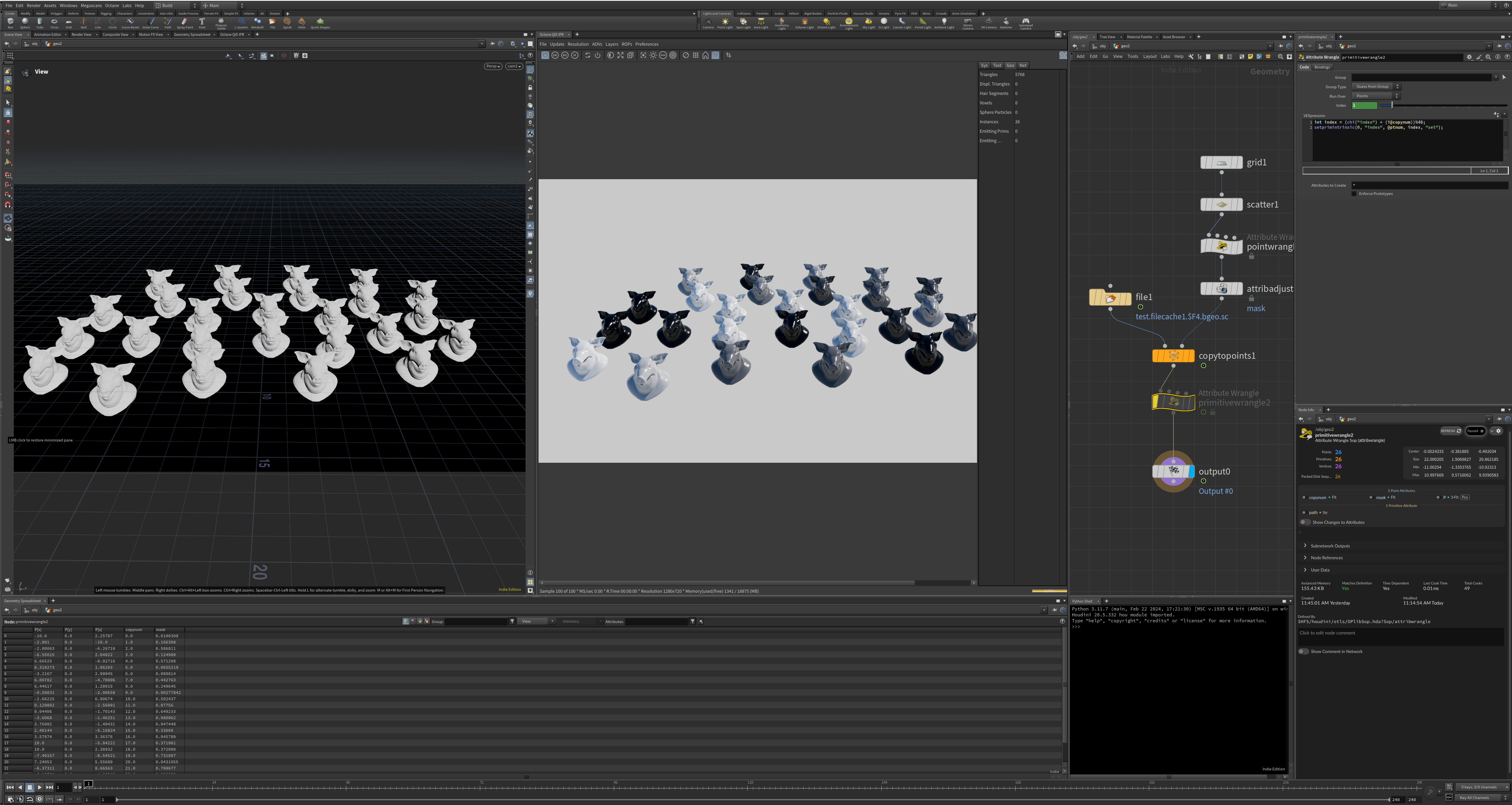Click the Geo tab button in Octane stats
Screen dimensions: 1512x805
click(x=1010, y=66)
